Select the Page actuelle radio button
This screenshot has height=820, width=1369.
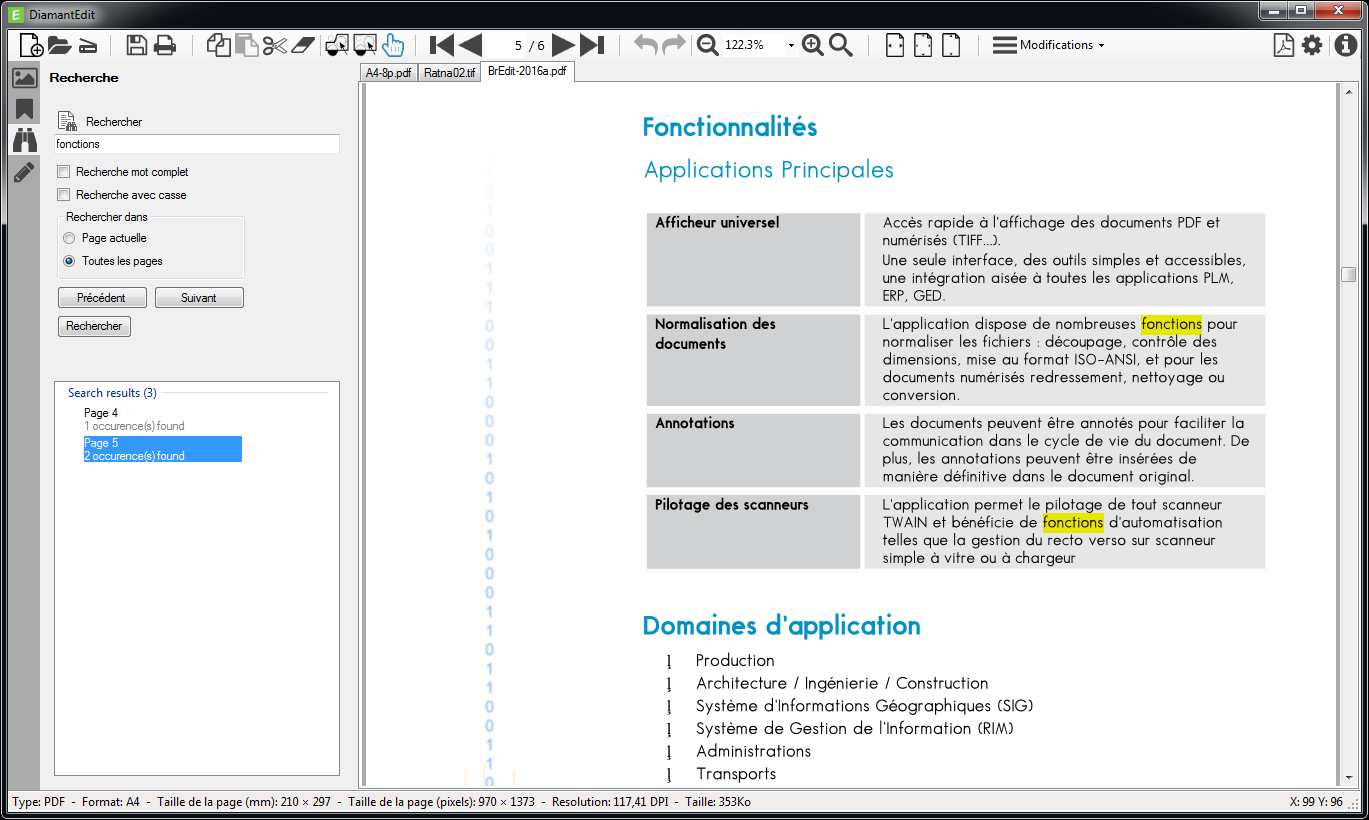point(69,238)
